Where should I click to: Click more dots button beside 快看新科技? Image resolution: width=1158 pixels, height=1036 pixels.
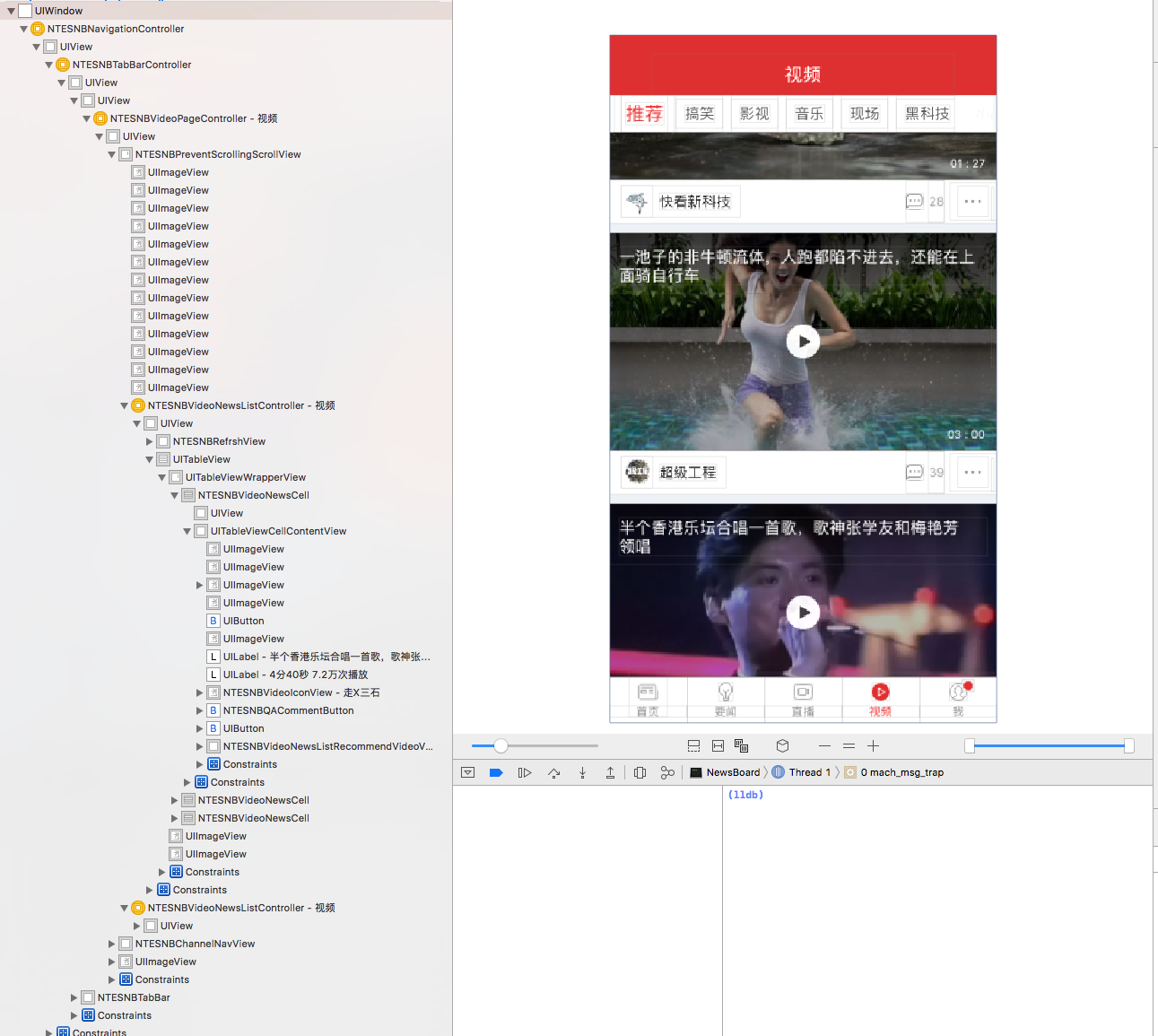pyautogui.click(x=973, y=201)
